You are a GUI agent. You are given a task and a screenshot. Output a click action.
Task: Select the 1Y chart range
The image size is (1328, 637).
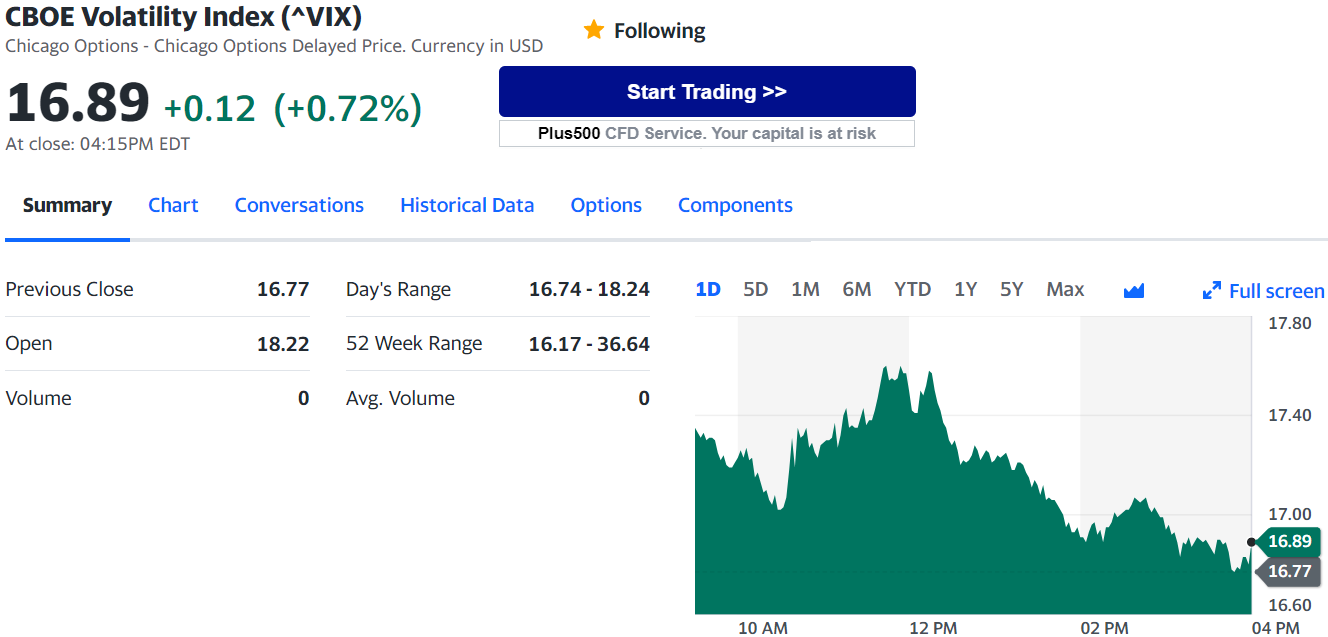click(965, 289)
